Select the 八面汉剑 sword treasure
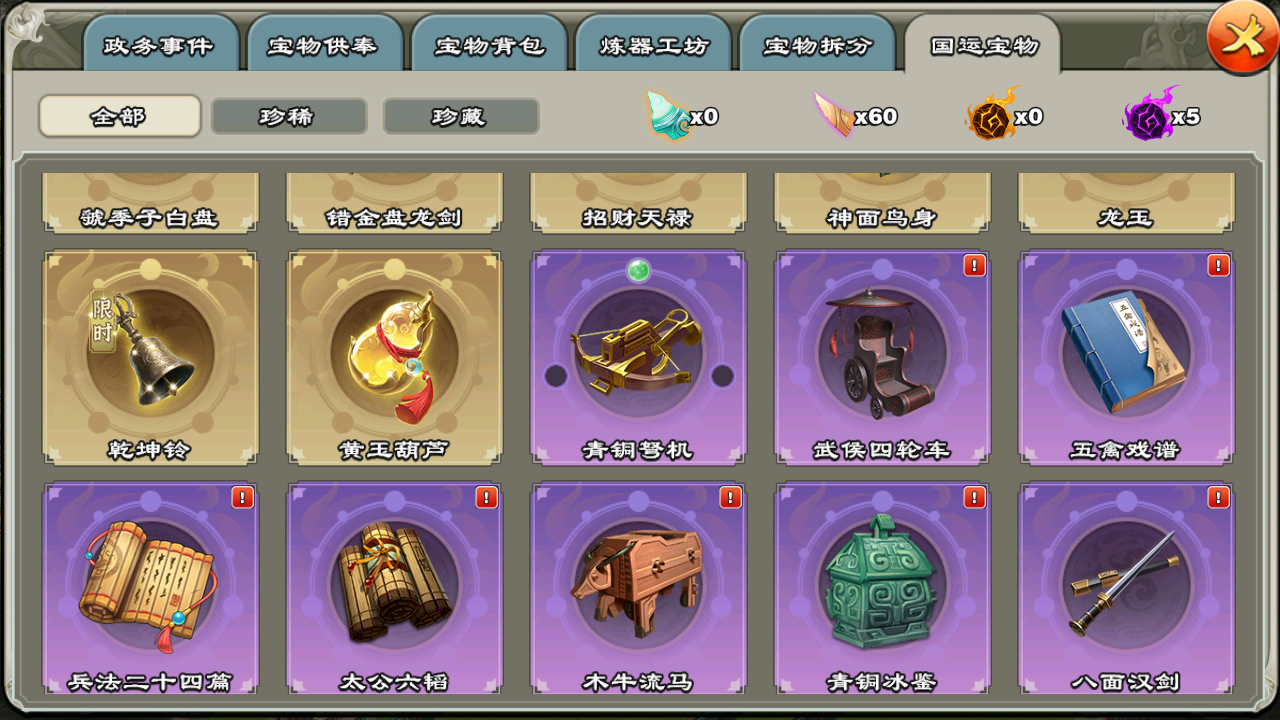The image size is (1280, 720). (1126, 589)
